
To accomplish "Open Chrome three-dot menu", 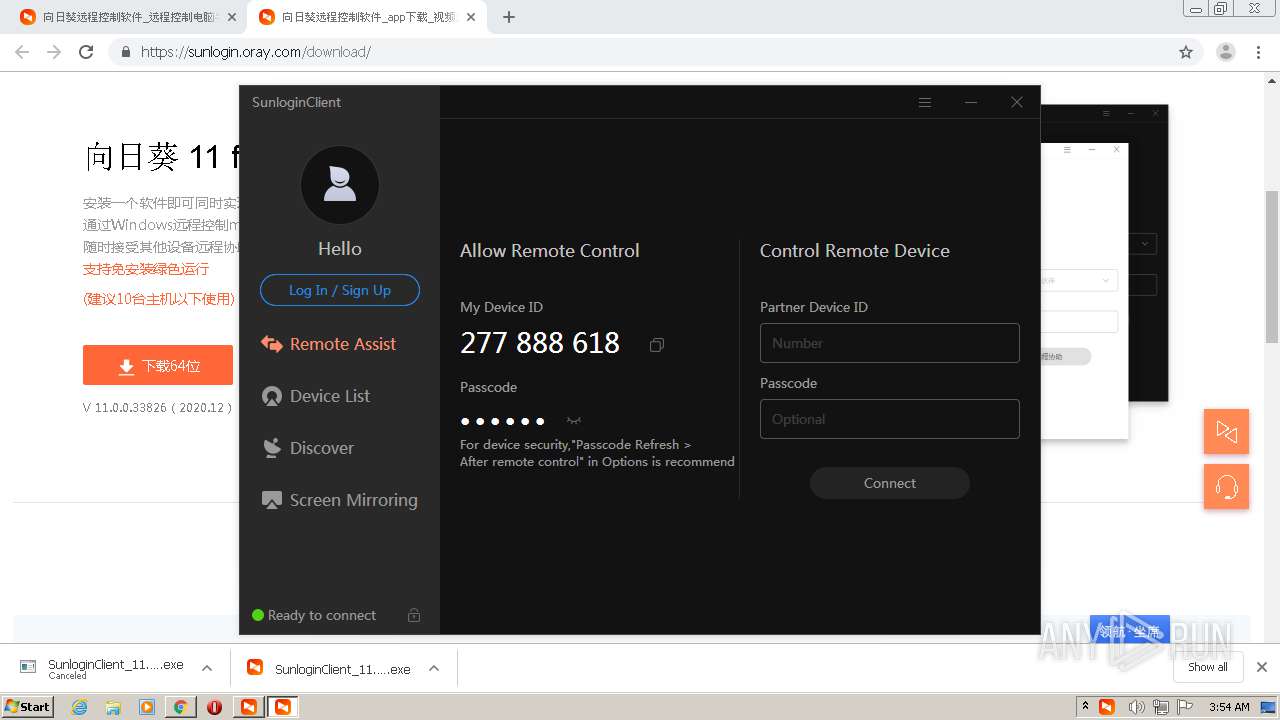I will 1258,52.
